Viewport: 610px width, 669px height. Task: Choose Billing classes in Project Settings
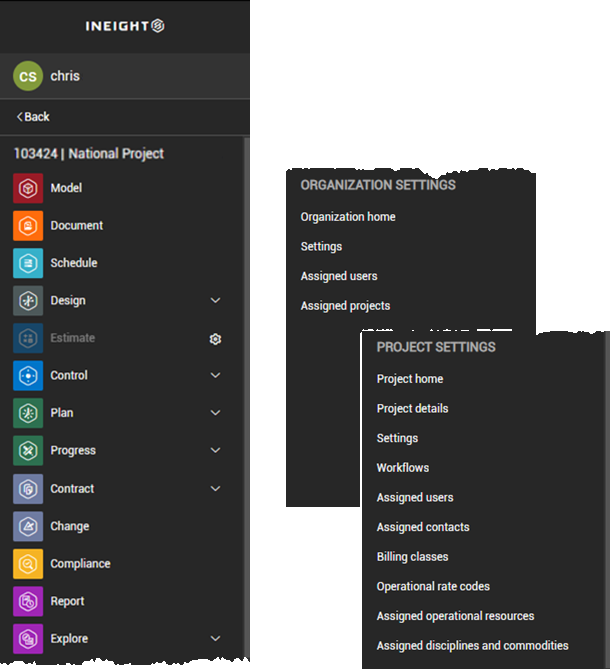click(x=412, y=557)
